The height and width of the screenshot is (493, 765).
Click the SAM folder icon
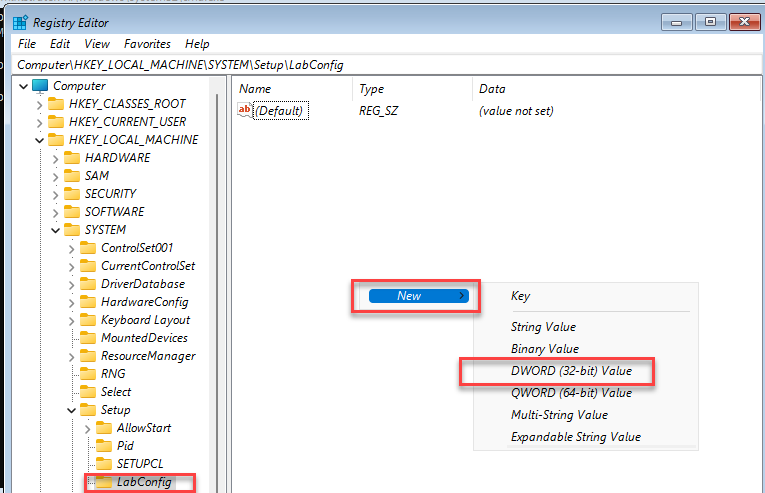[72, 176]
